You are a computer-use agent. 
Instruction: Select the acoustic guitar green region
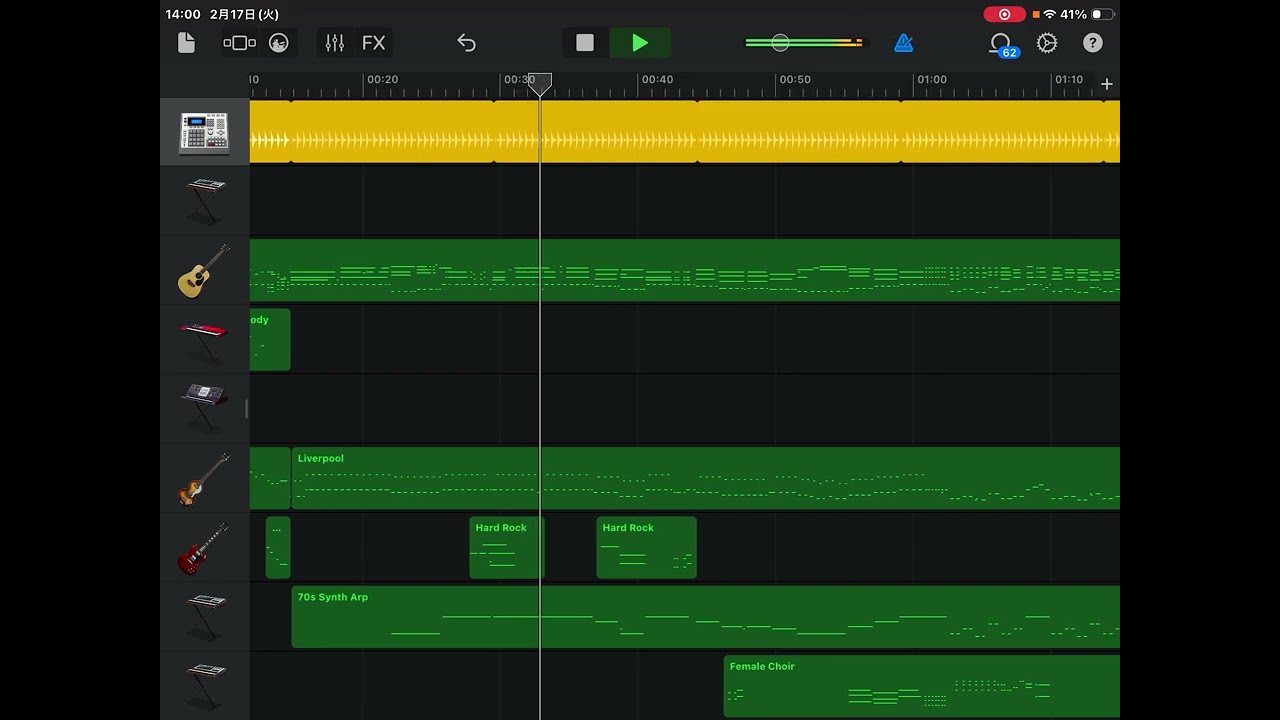coord(685,270)
